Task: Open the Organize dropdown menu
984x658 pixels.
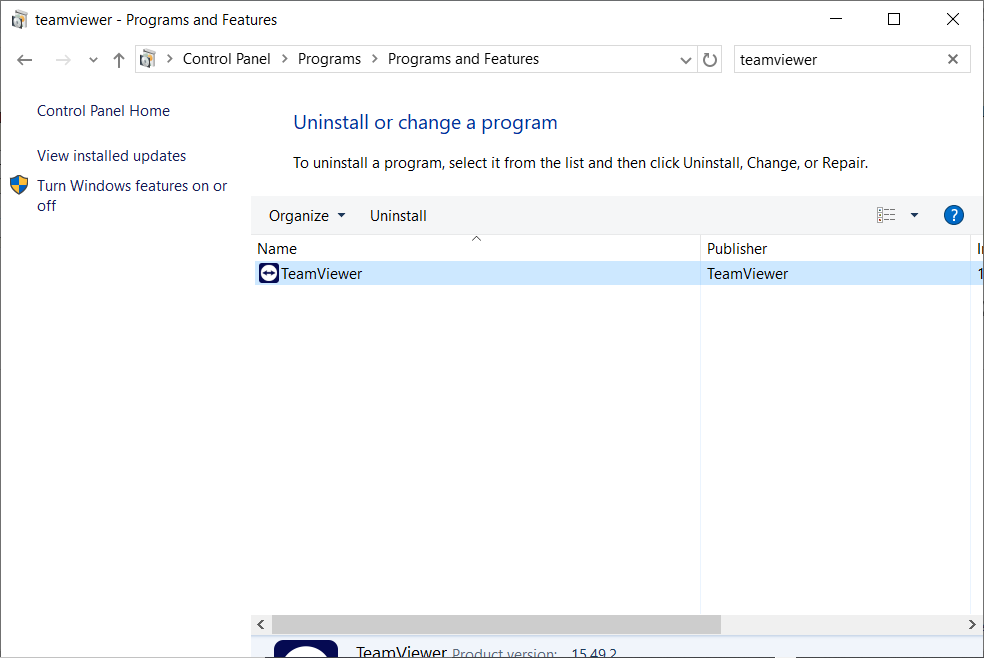Action: (x=307, y=216)
